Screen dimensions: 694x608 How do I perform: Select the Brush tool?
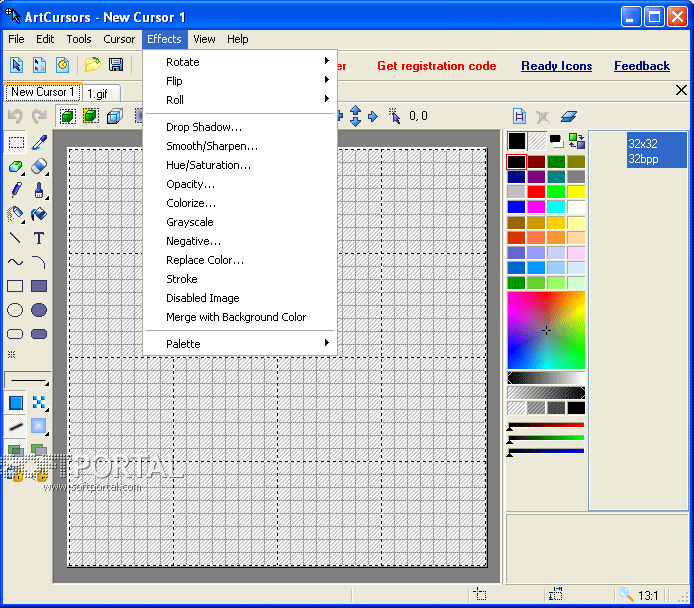39,190
